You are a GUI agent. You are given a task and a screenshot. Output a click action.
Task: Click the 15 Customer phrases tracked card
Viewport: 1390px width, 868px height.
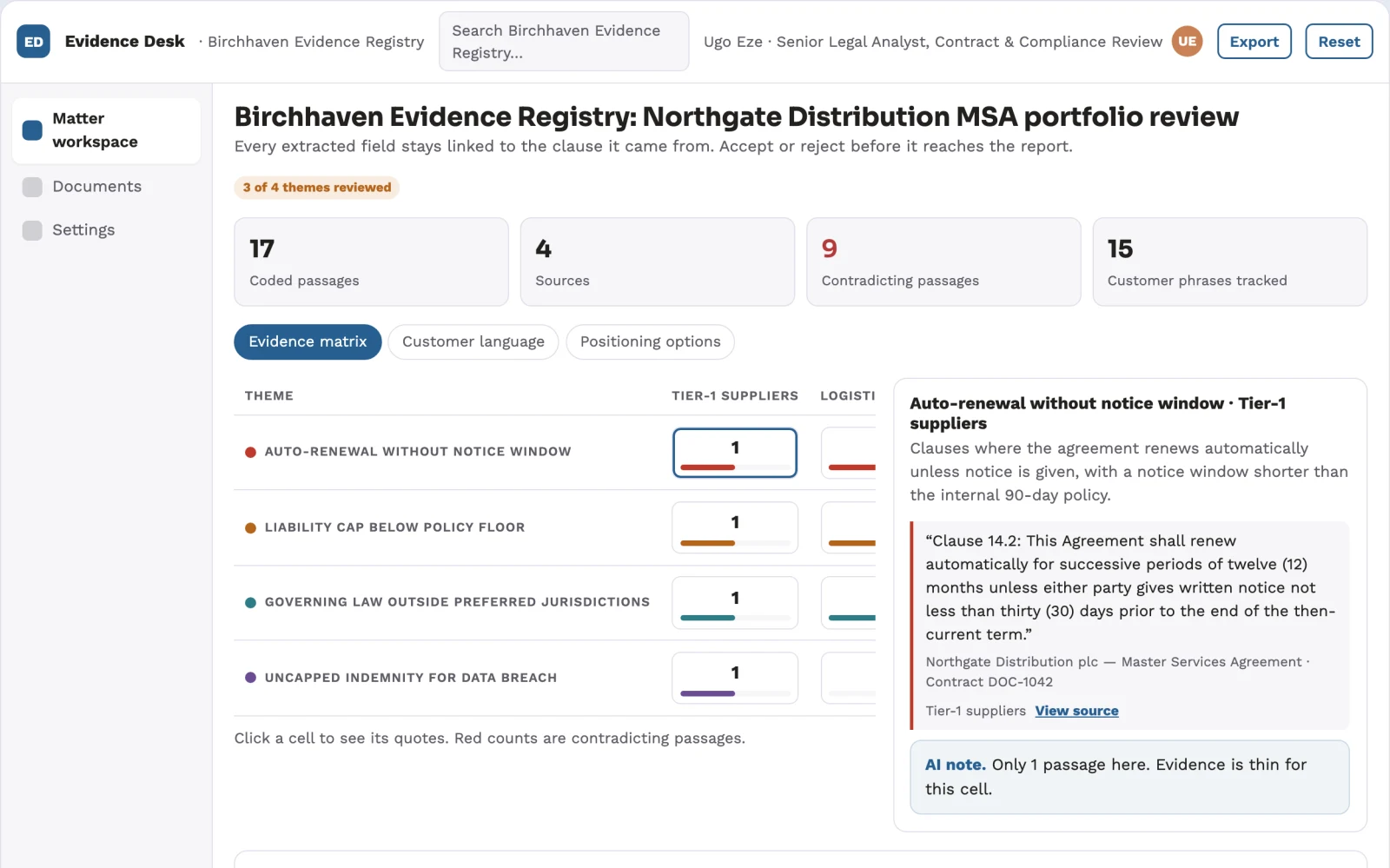point(1230,262)
